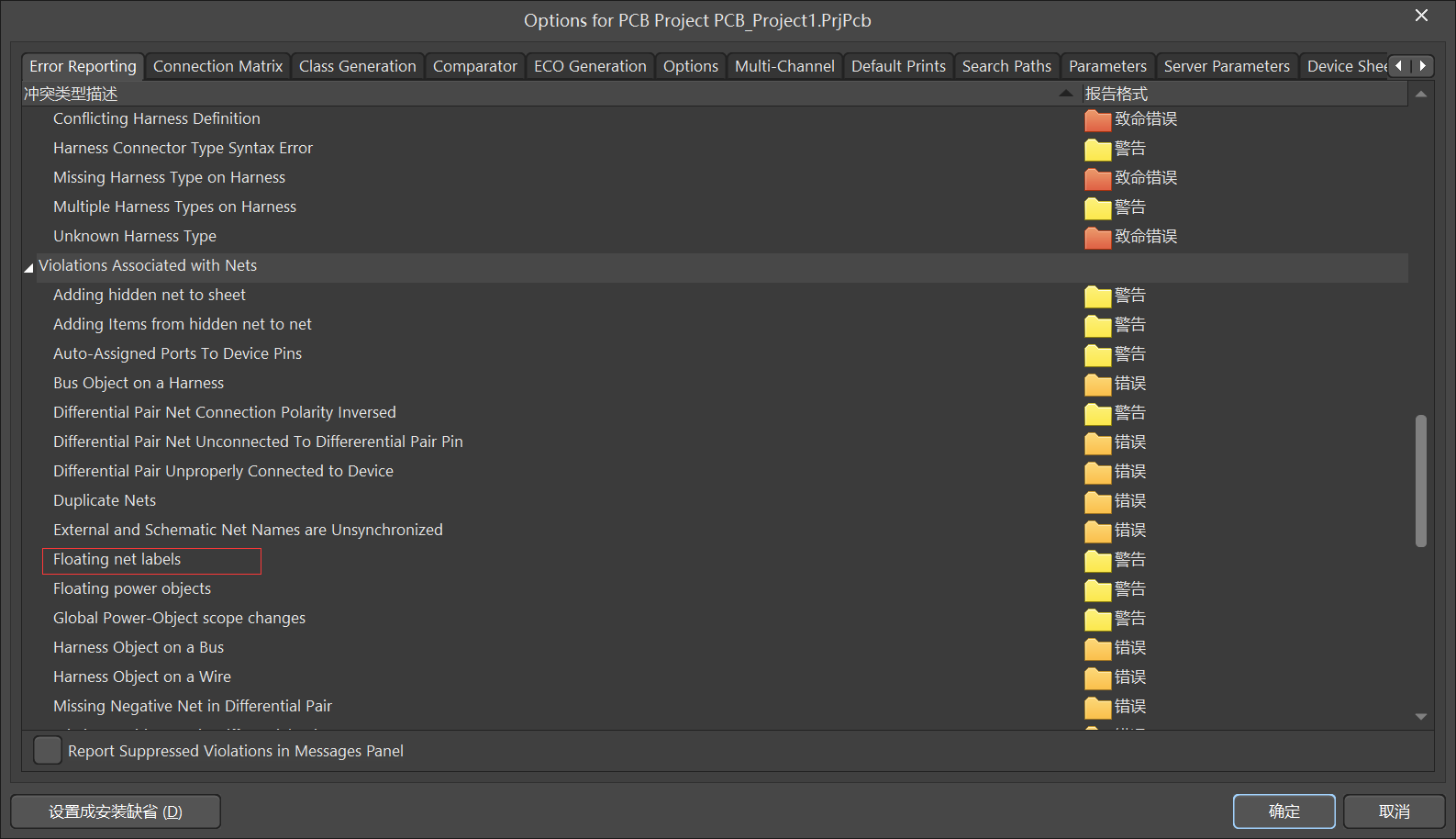Screen dimensions: 1456x839
Task: Click the report icon for Adding Items from hidden net to net
Action: 1097,325
